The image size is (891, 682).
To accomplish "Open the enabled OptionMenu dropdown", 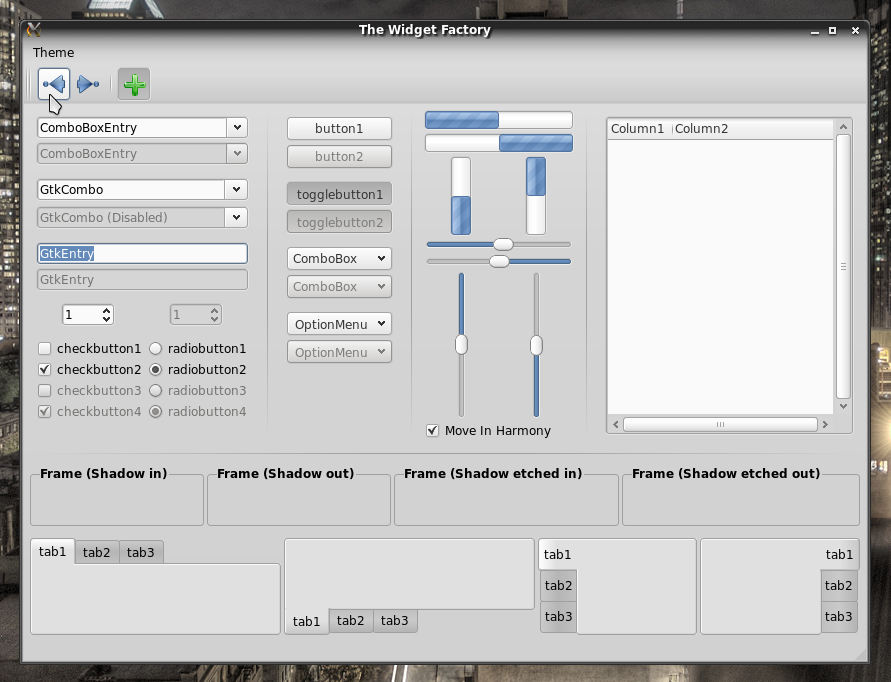I will point(339,324).
